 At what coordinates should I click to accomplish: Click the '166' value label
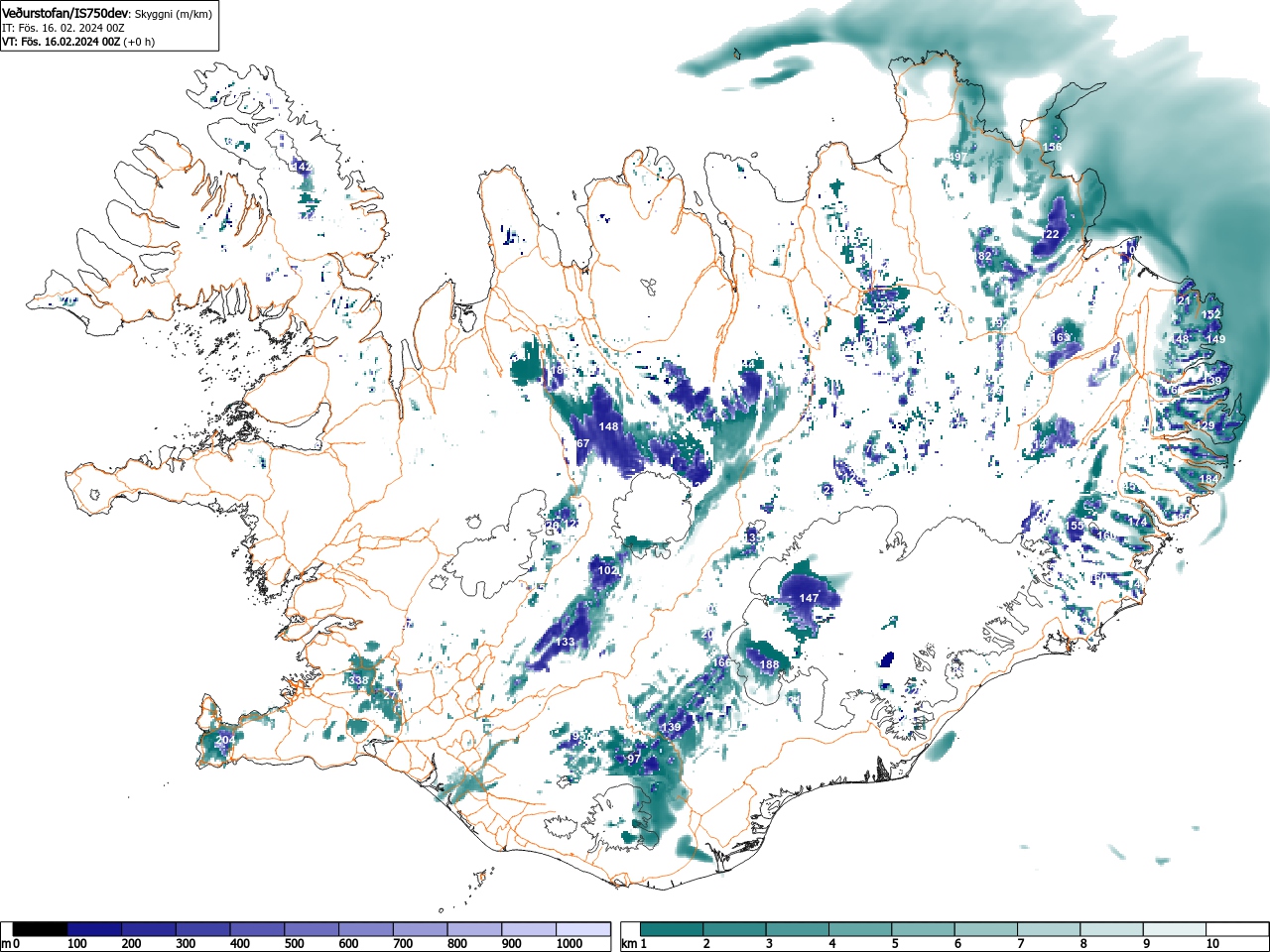[x=722, y=662]
